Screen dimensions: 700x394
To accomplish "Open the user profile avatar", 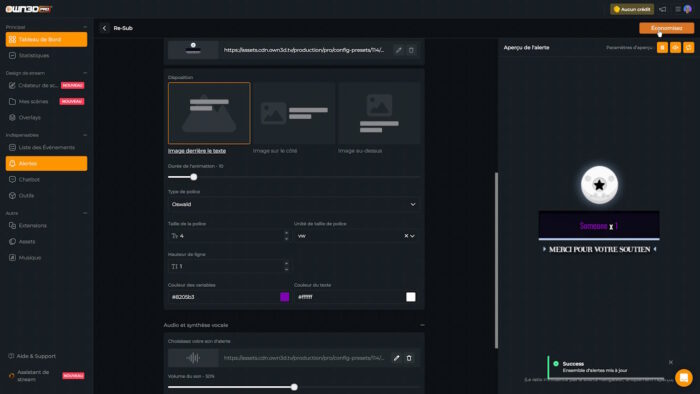I will (x=688, y=9).
